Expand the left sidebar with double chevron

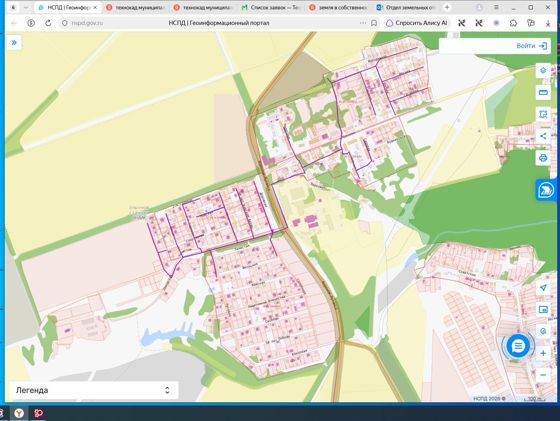pyautogui.click(x=14, y=43)
